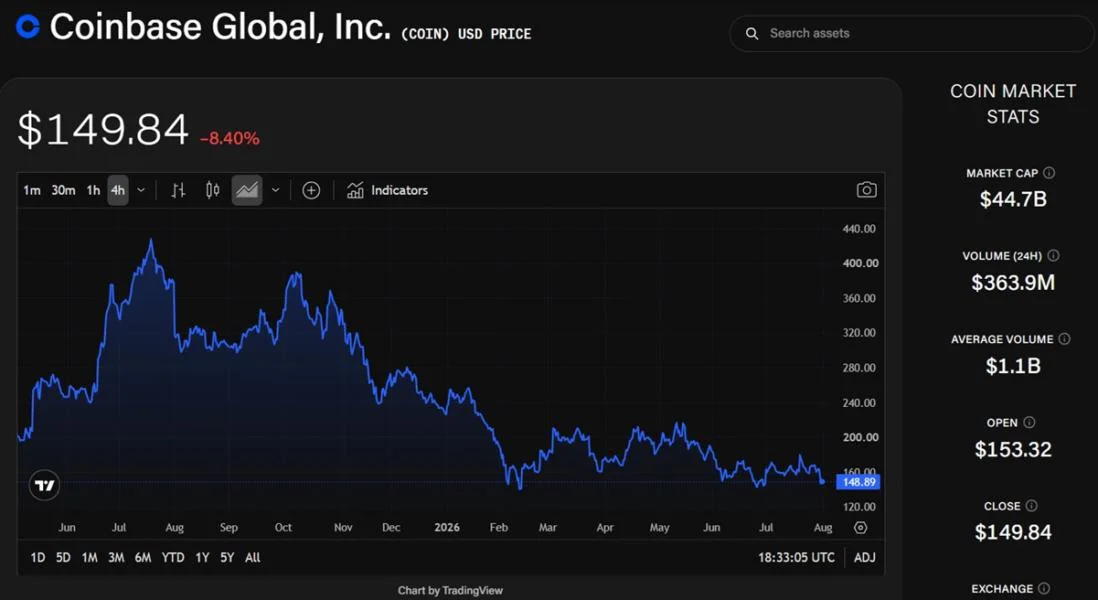
Task: Click the TradingView logo on chart
Action: pos(45,485)
